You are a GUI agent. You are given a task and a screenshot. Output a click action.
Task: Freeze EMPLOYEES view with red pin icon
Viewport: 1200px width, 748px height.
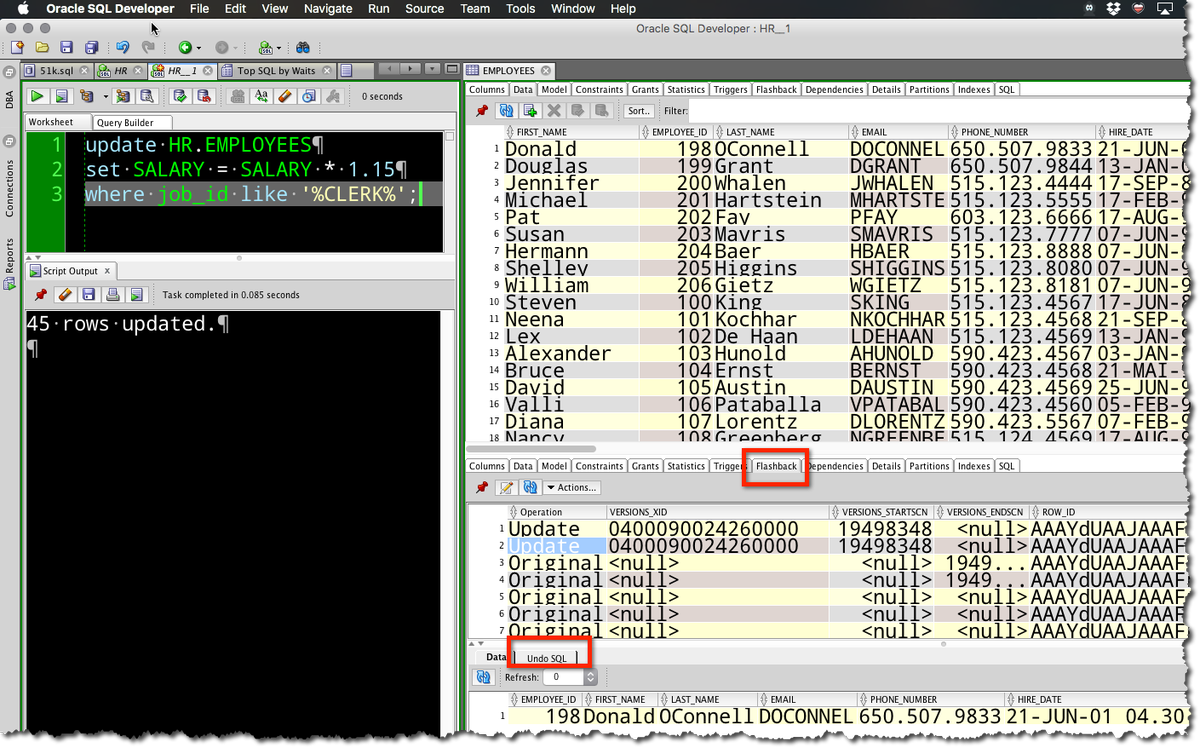point(482,111)
